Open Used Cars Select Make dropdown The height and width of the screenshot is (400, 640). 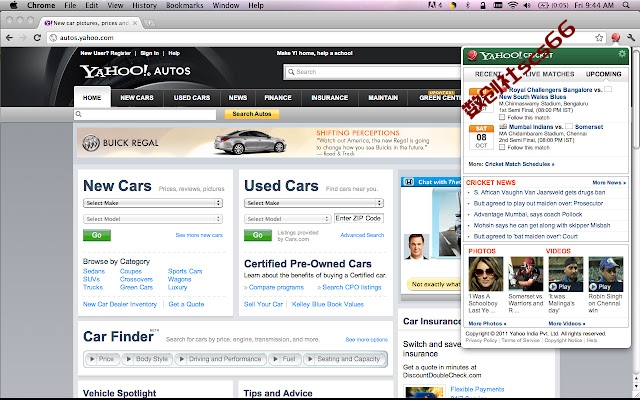[x=314, y=203]
